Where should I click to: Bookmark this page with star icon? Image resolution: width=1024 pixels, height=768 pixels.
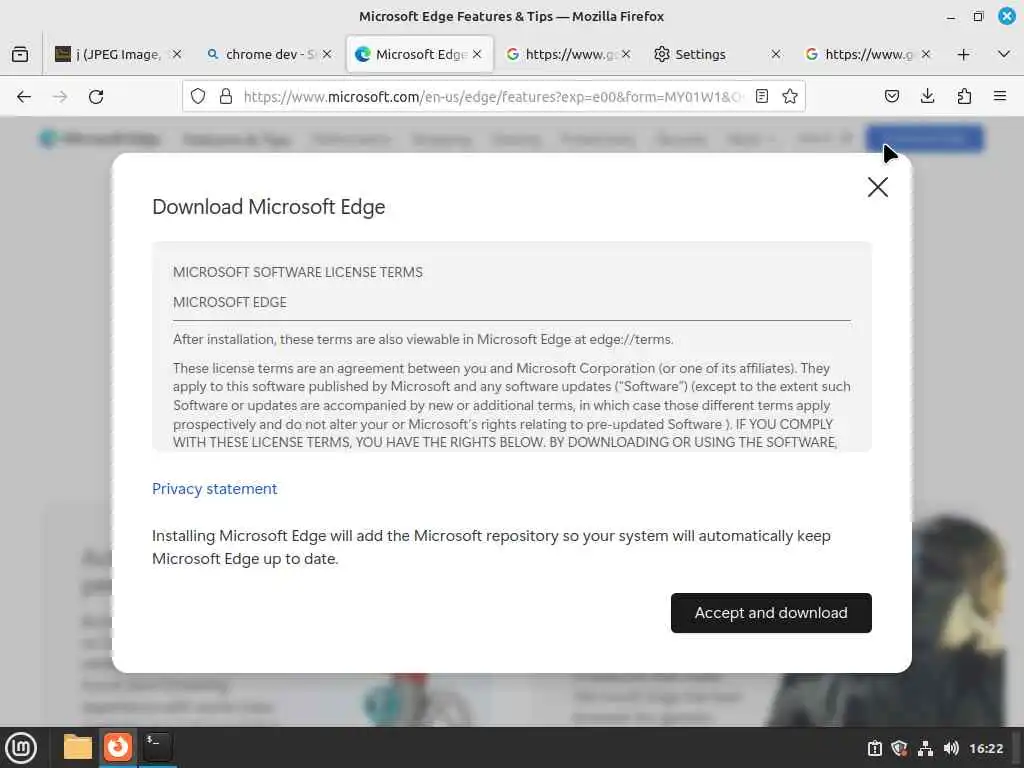tap(790, 97)
